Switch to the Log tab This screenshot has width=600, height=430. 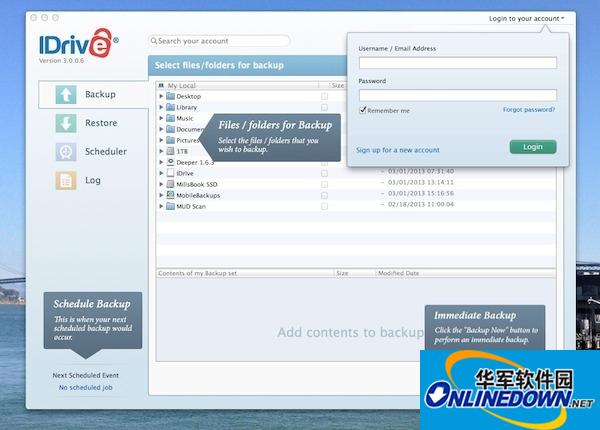tap(93, 181)
